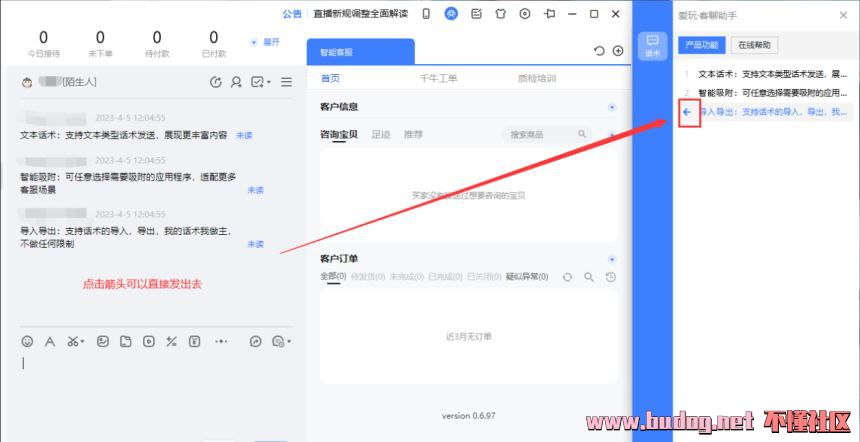
Task: Open the three-dots more tools menu
Action: point(221,342)
